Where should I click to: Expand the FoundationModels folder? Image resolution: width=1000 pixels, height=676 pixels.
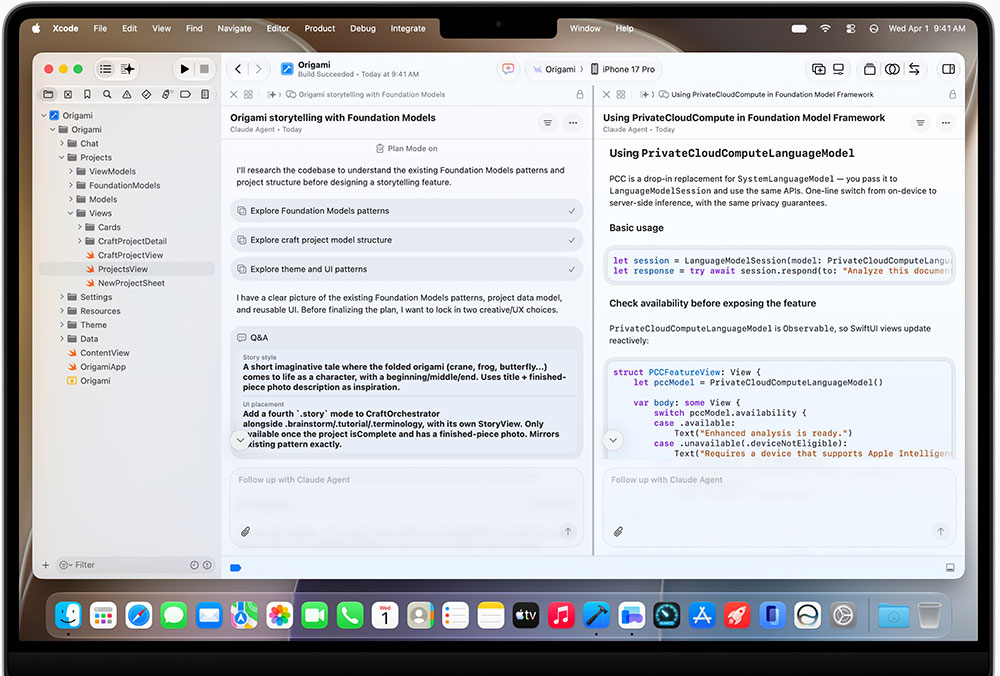point(71,186)
